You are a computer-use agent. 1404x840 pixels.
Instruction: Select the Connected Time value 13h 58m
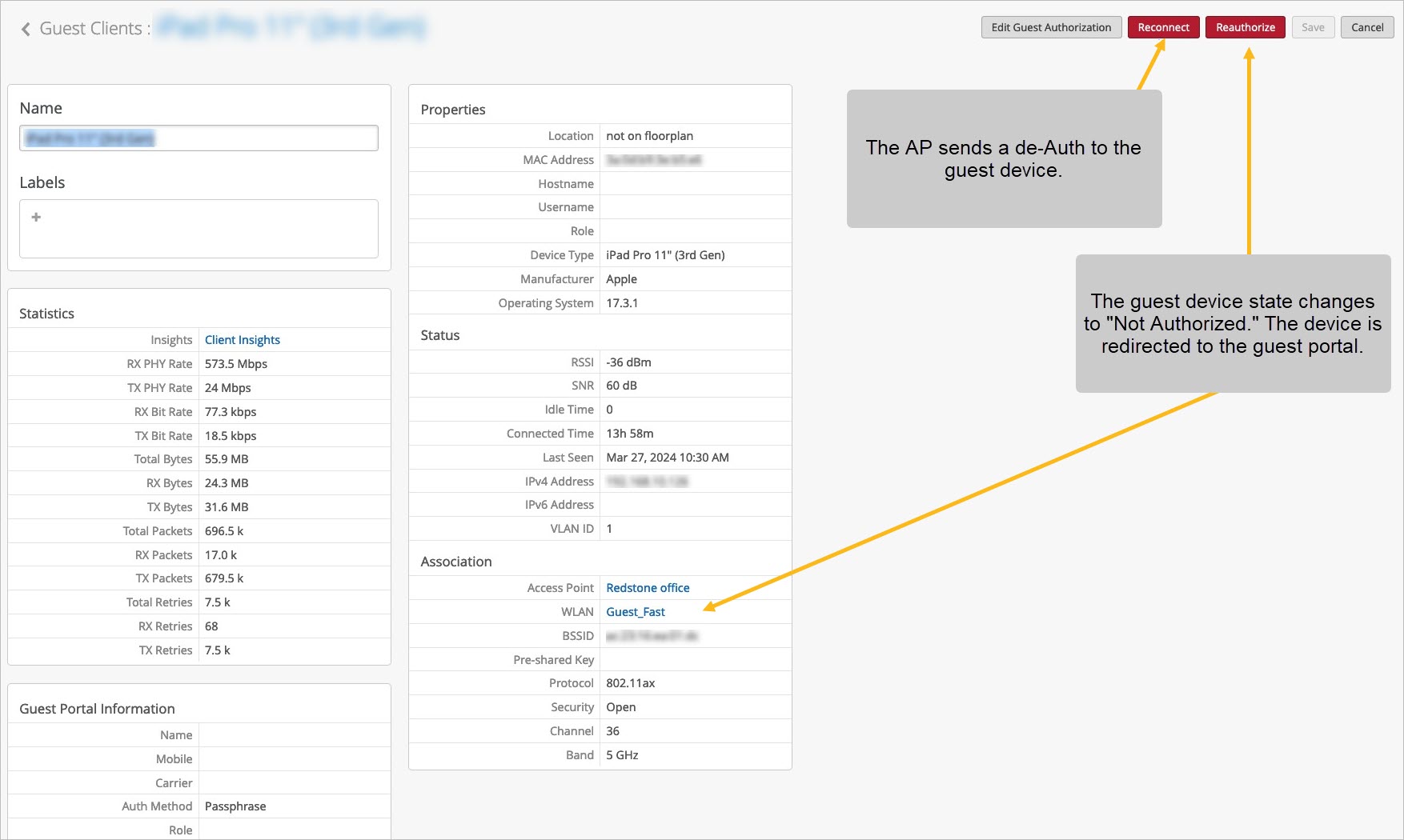630,434
